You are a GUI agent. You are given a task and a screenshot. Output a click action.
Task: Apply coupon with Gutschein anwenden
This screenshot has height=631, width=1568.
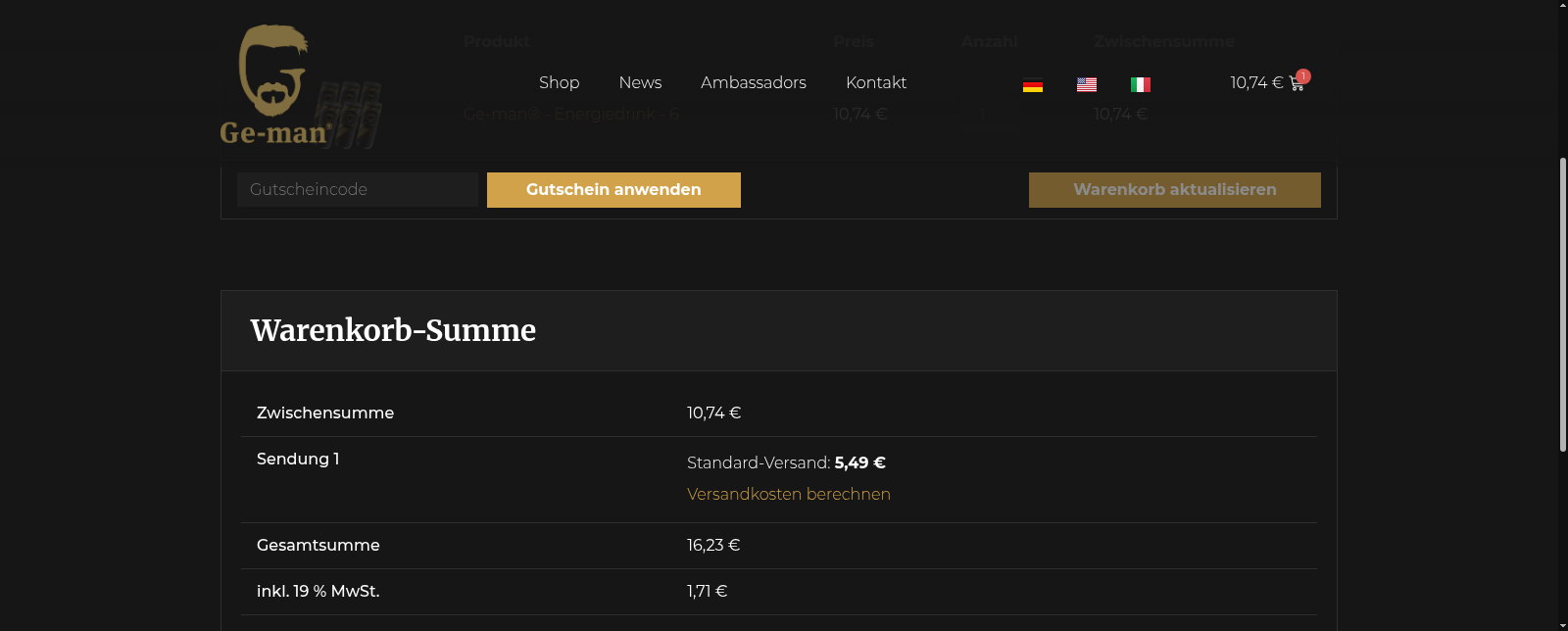click(613, 190)
